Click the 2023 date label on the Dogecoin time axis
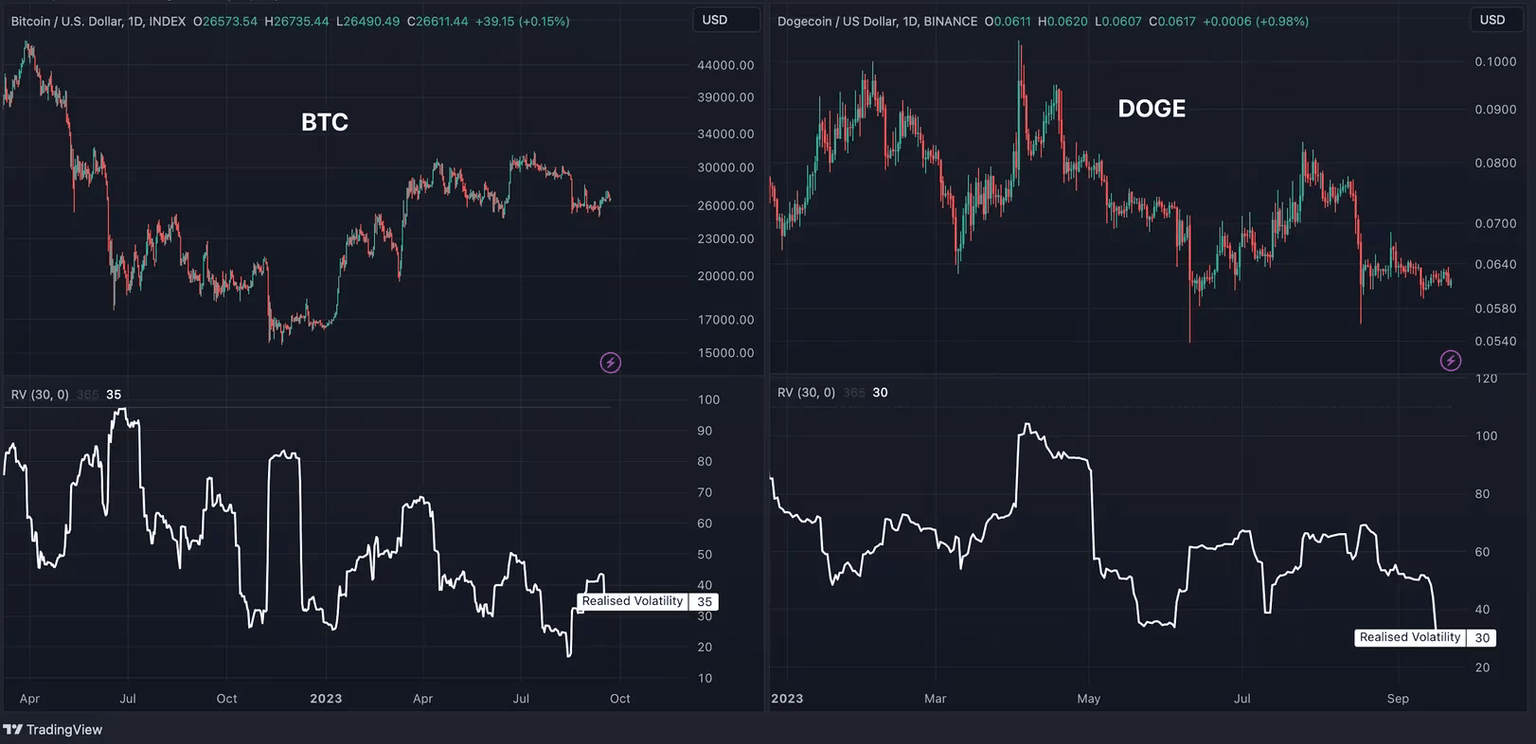 pyautogui.click(x=787, y=699)
